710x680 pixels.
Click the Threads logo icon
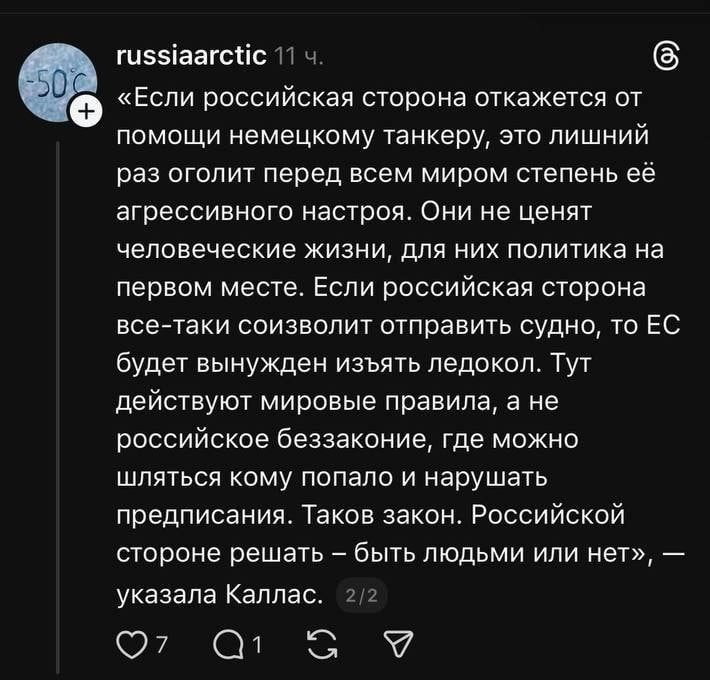(x=663, y=57)
